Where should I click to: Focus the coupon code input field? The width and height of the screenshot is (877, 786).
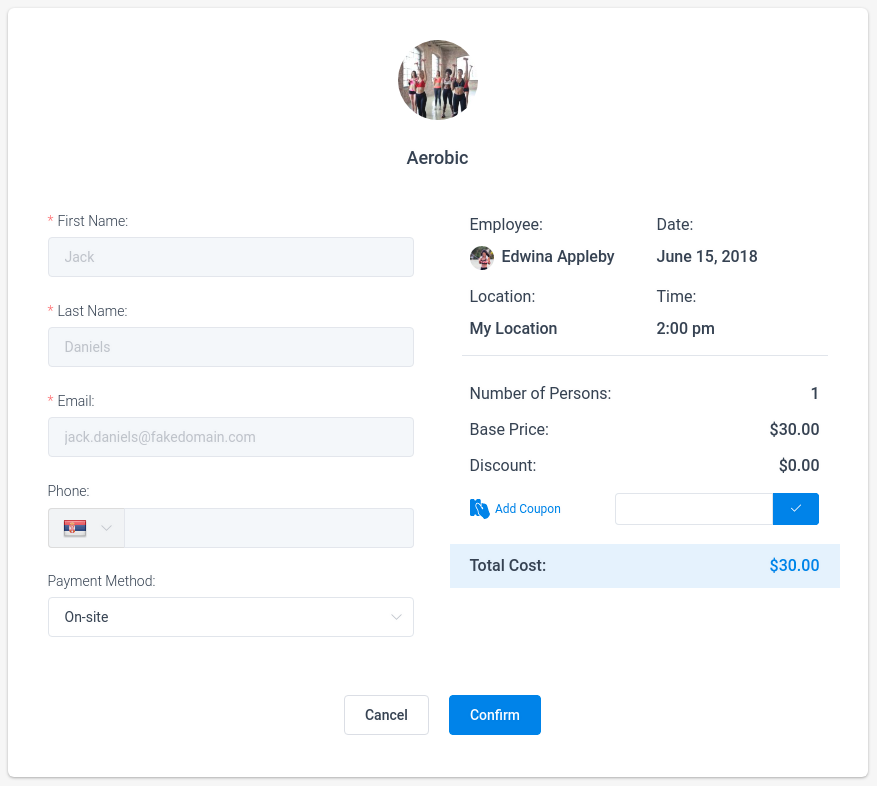694,509
